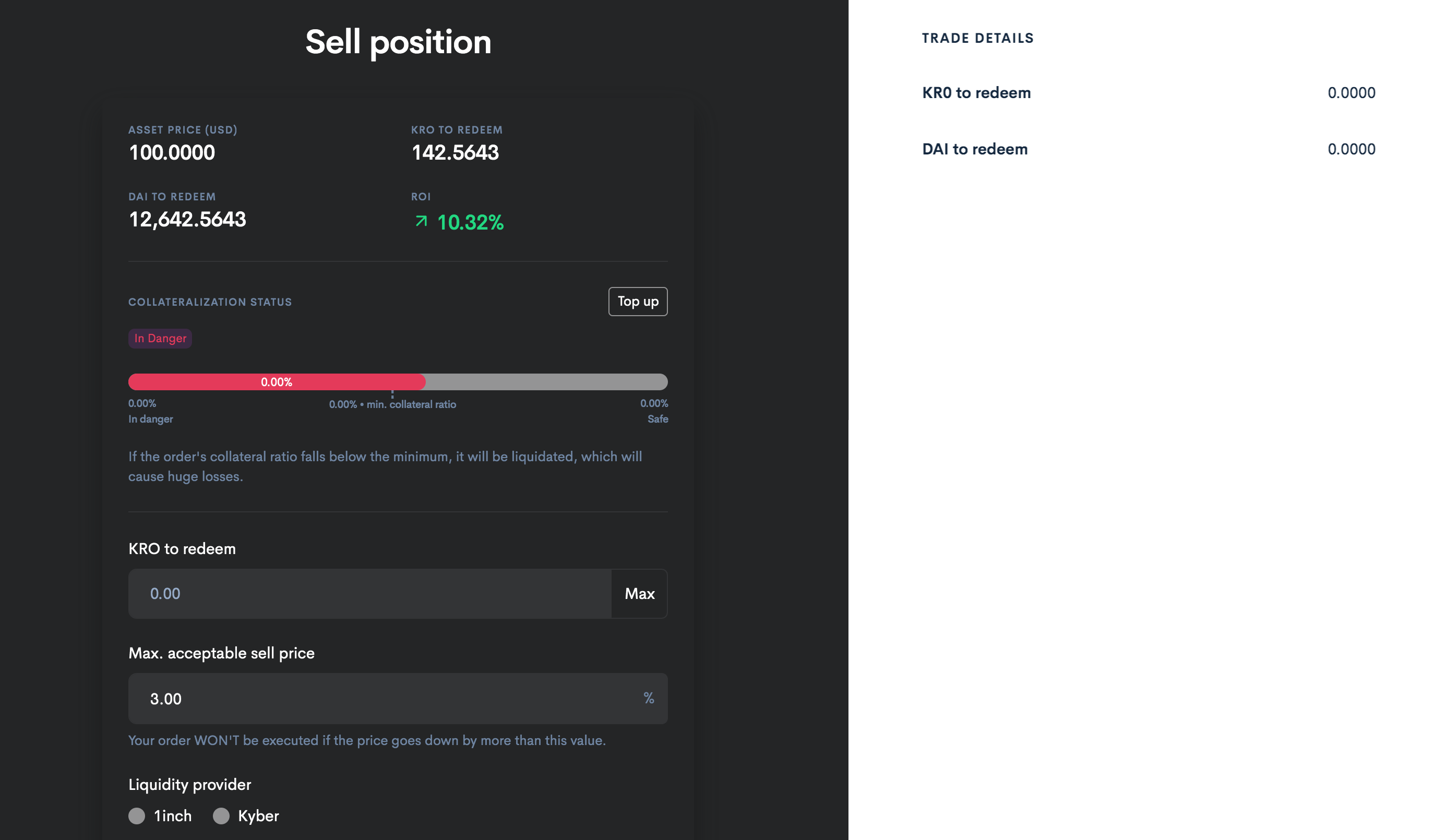Click the TRADE DETAILS heading
This screenshot has width=1435, height=840.
coord(978,38)
